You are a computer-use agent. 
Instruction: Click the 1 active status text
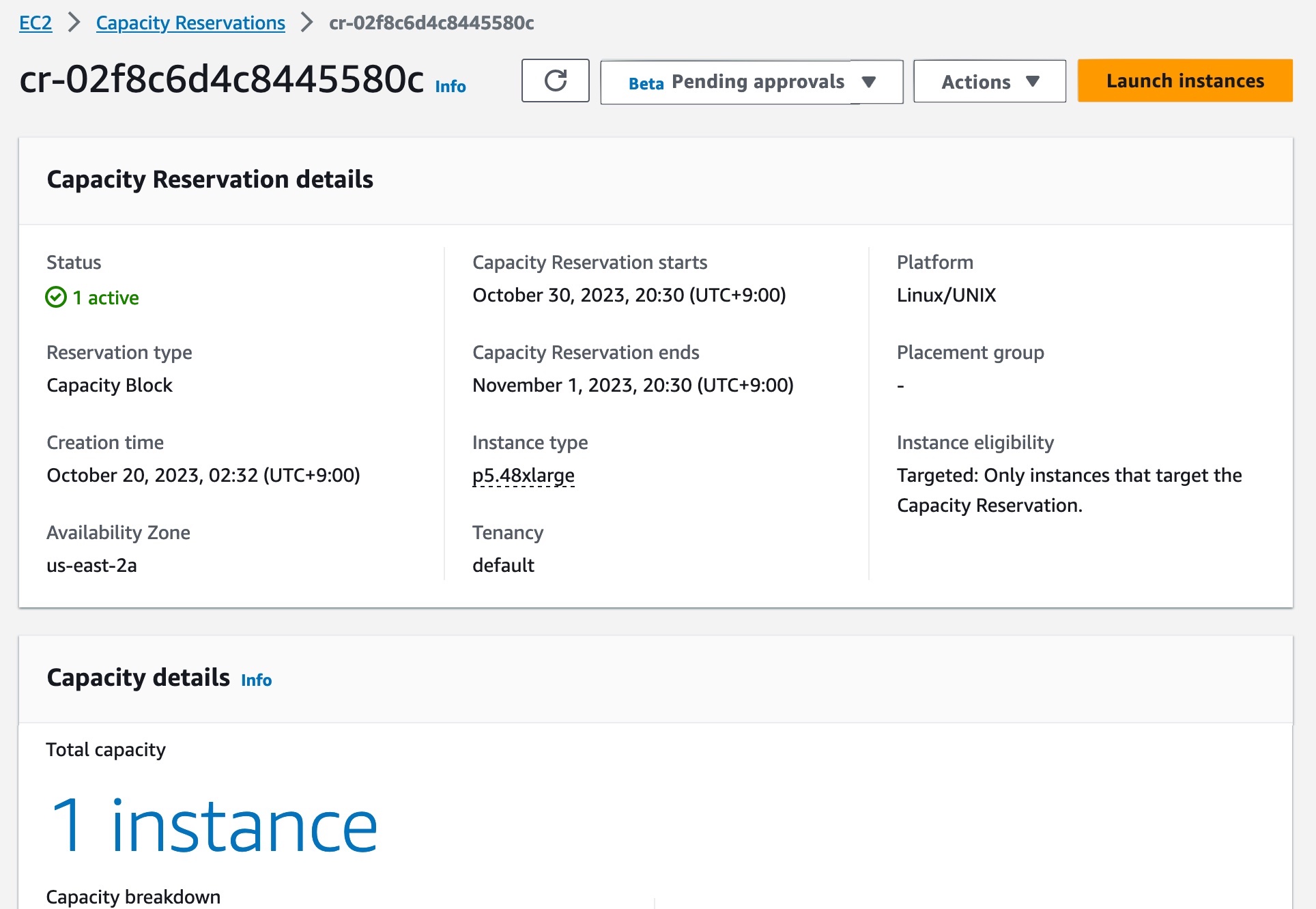[106, 298]
